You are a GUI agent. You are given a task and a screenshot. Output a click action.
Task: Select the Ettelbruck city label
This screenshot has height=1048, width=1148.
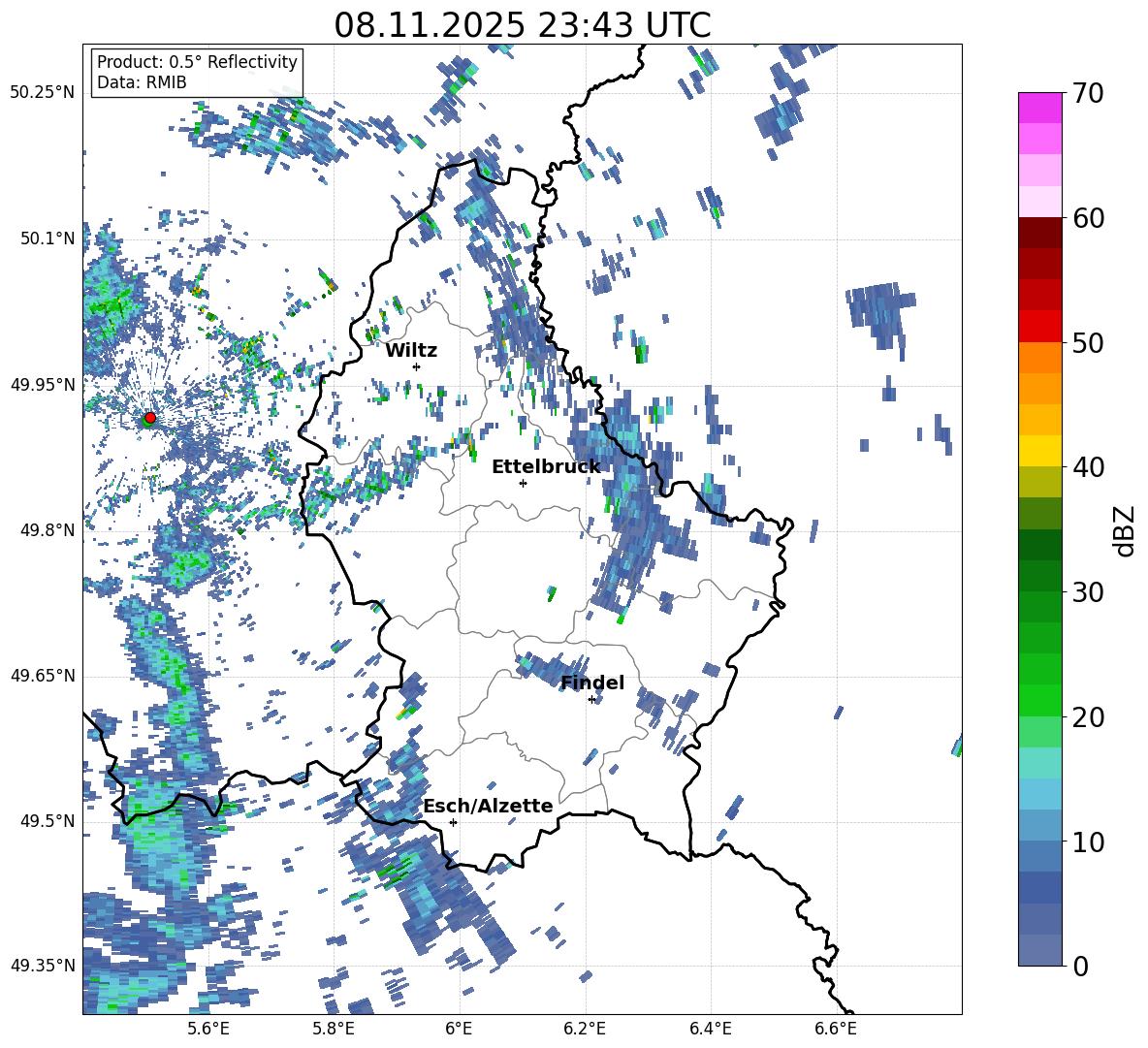pos(546,467)
